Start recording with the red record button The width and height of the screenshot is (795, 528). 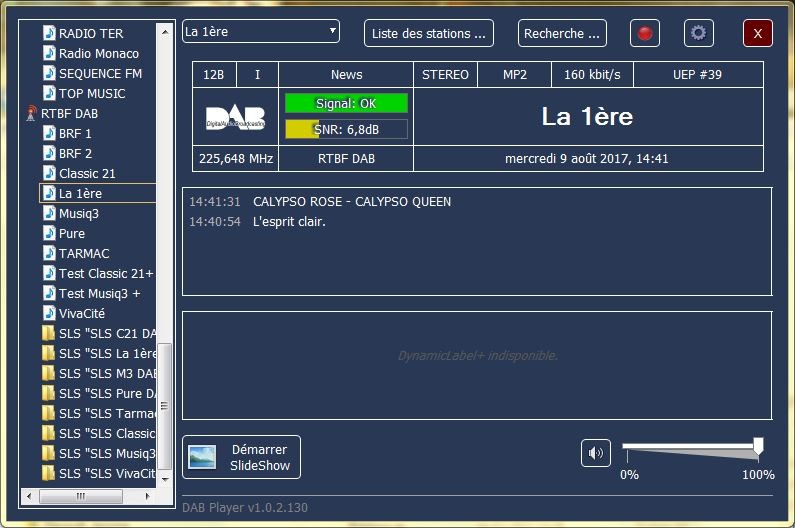point(644,33)
